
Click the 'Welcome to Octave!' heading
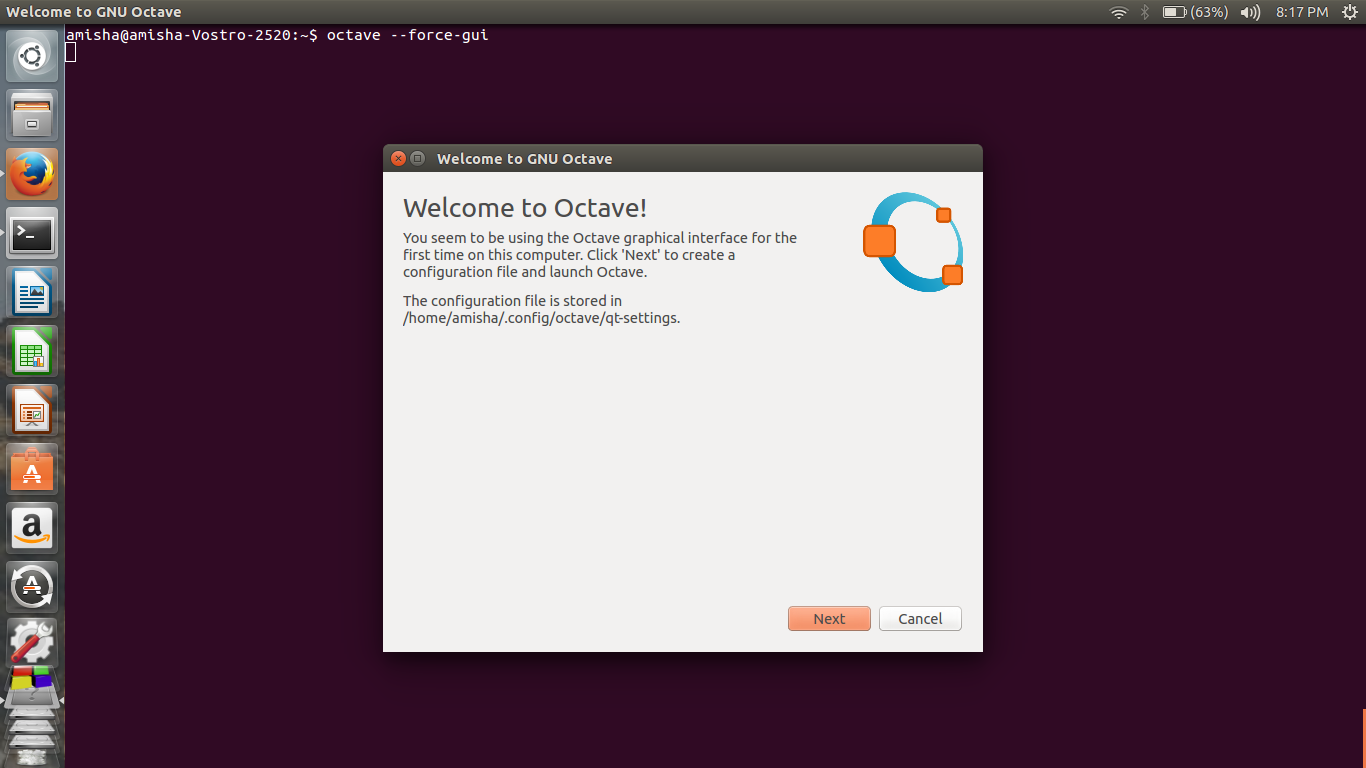tap(525, 208)
